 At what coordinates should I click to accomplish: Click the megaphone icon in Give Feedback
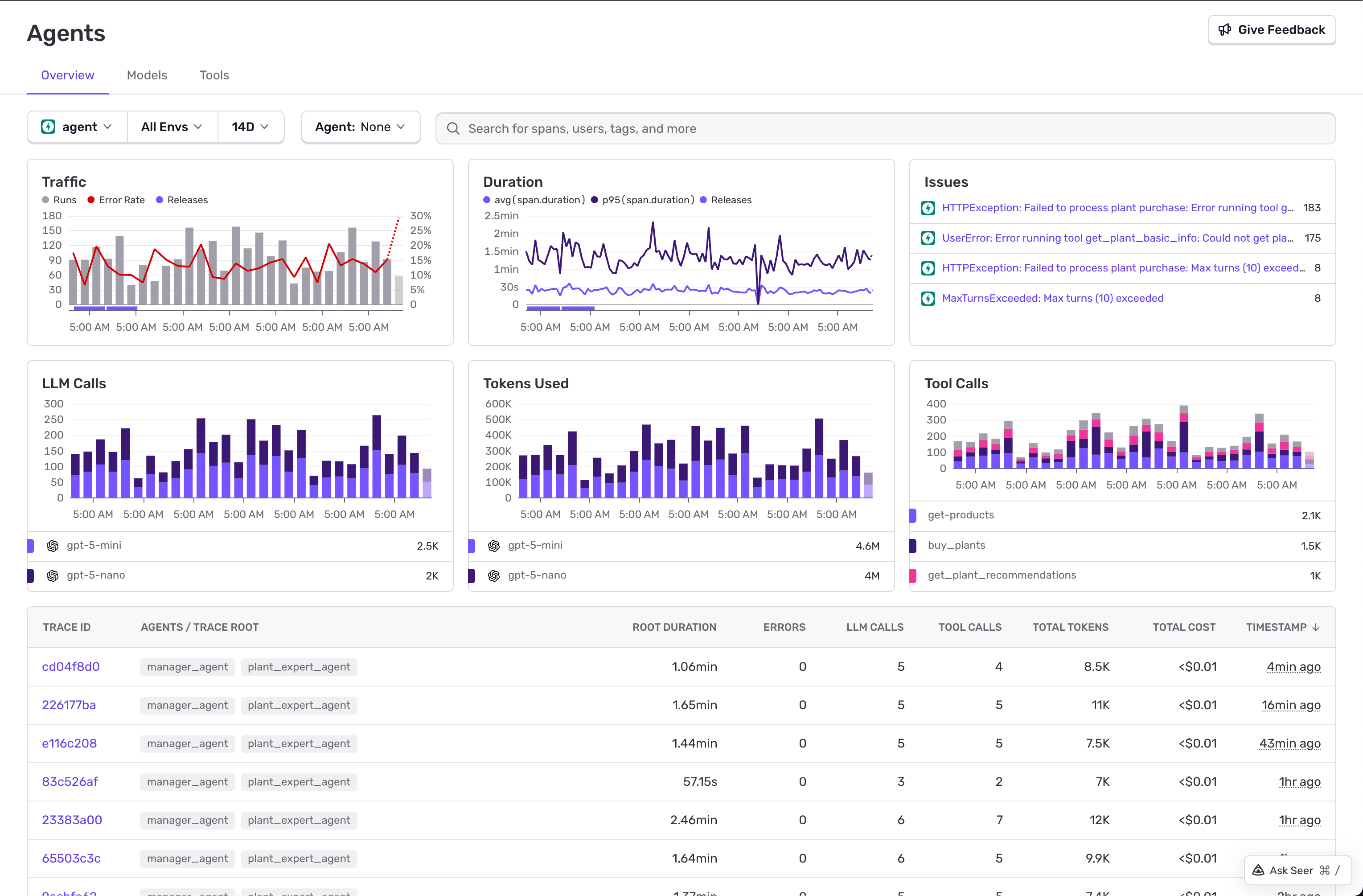[x=1224, y=30]
